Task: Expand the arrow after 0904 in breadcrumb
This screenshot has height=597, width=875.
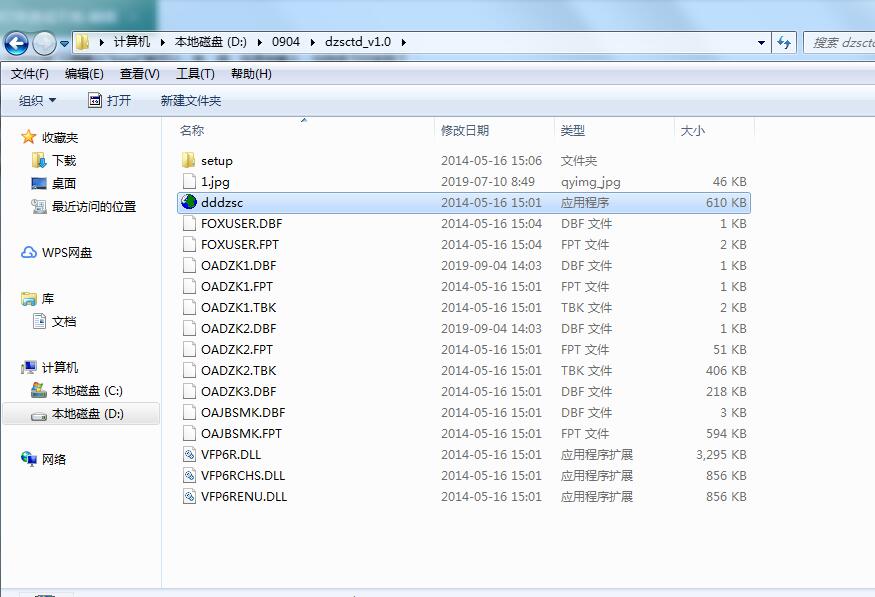Action: point(312,42)
